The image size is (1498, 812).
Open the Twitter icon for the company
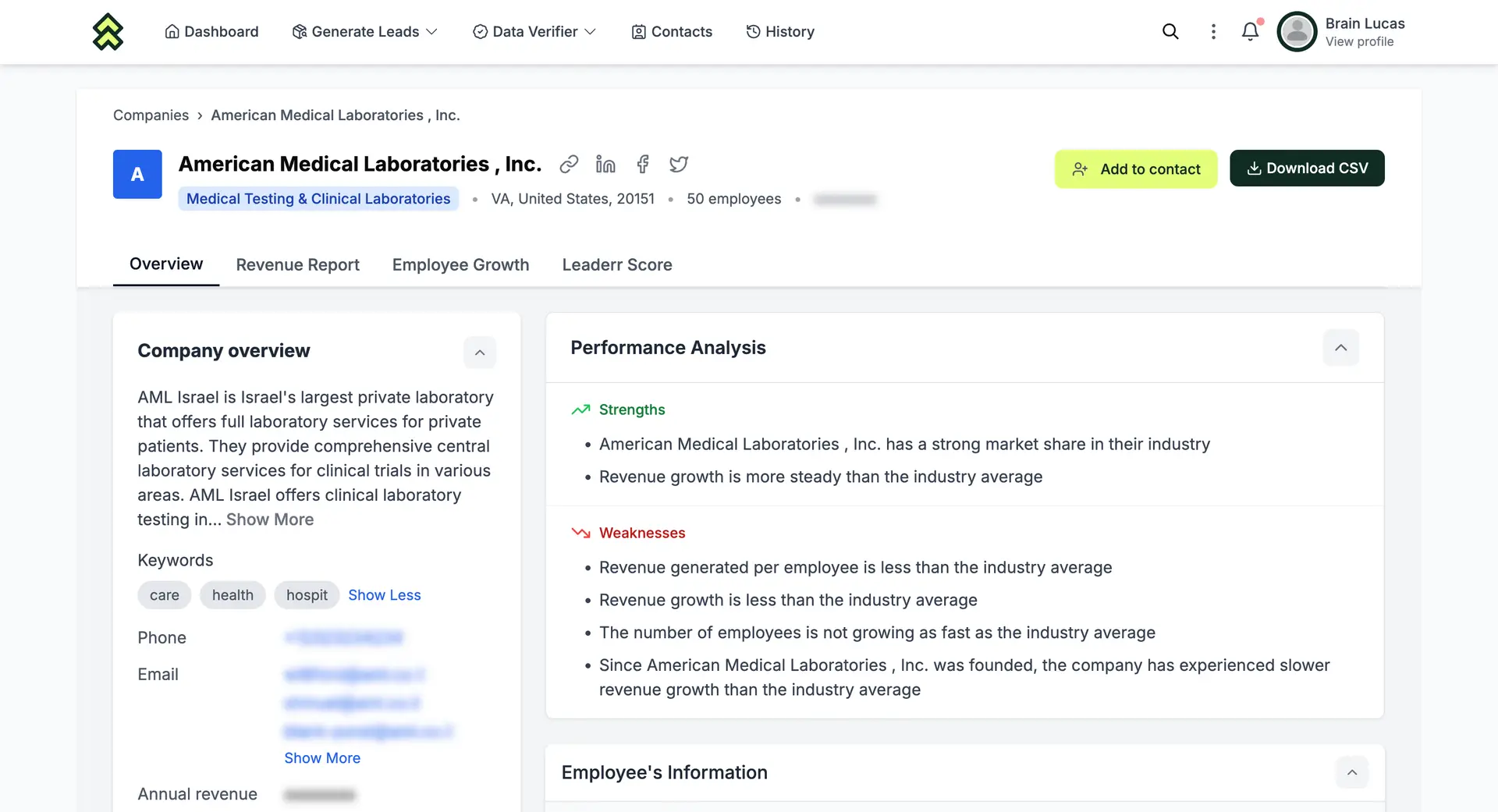678,164
